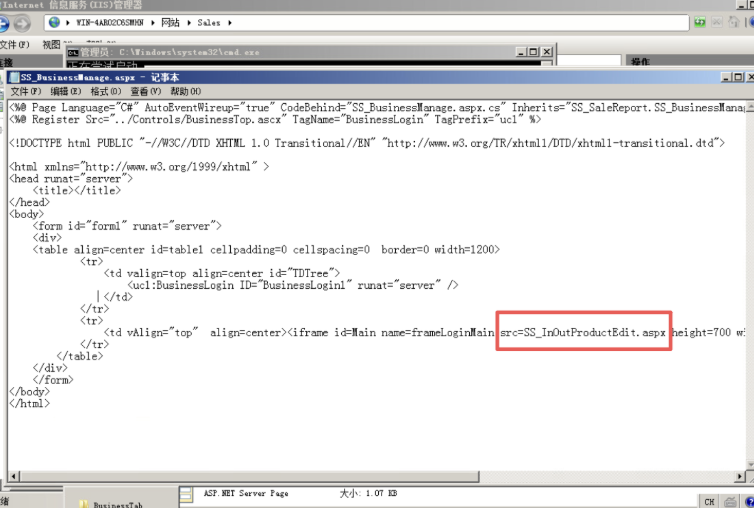
Task: Open IIS Manager 视图 menu
Action: tap(51, 45)
